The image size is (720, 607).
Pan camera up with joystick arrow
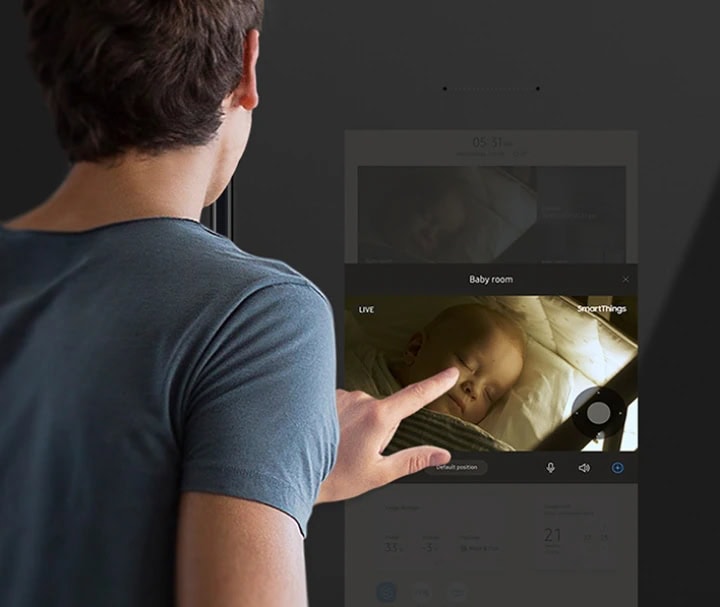pos(598,392)
